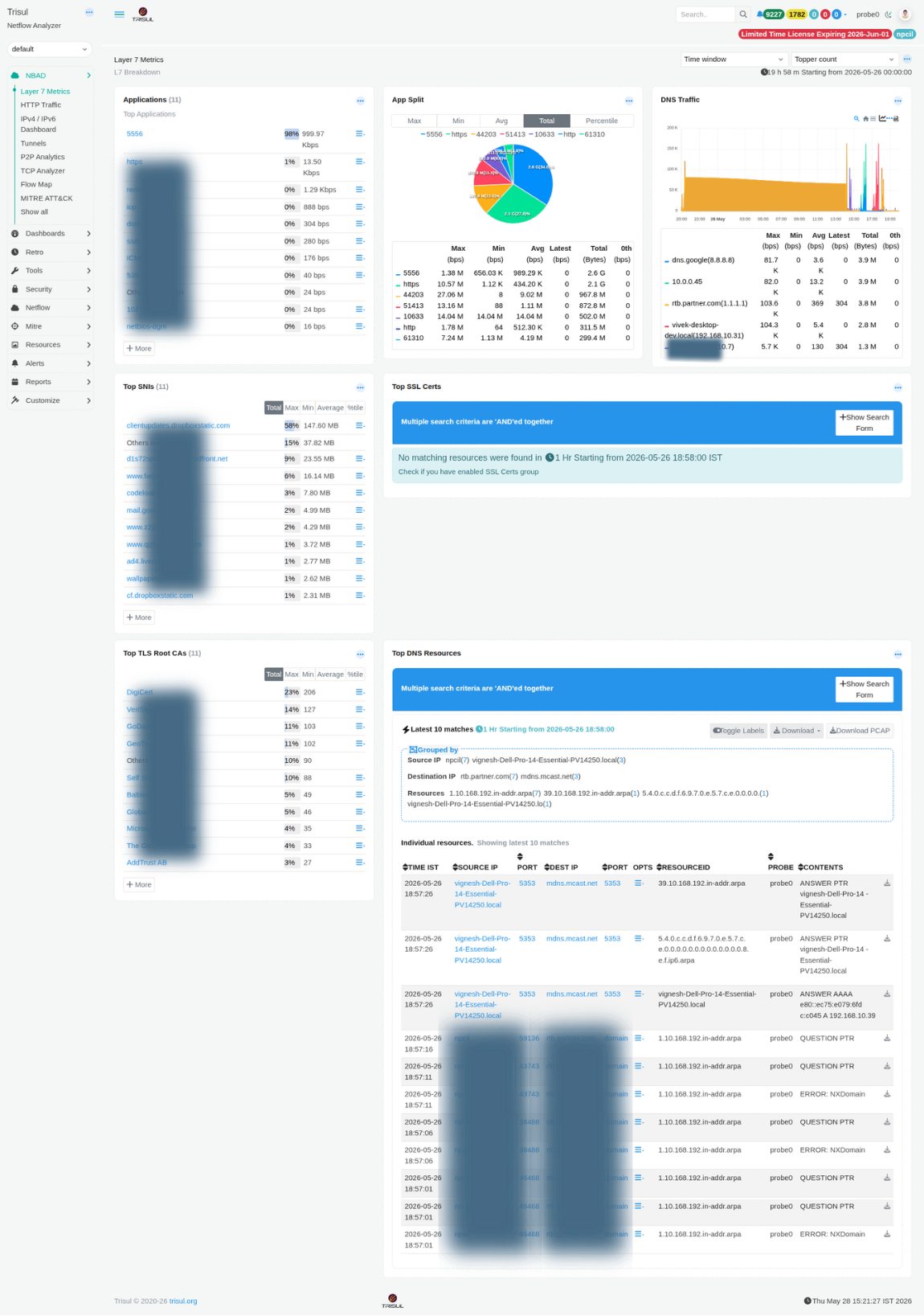Open the user avatar profile menu

[x=906, y=14]
